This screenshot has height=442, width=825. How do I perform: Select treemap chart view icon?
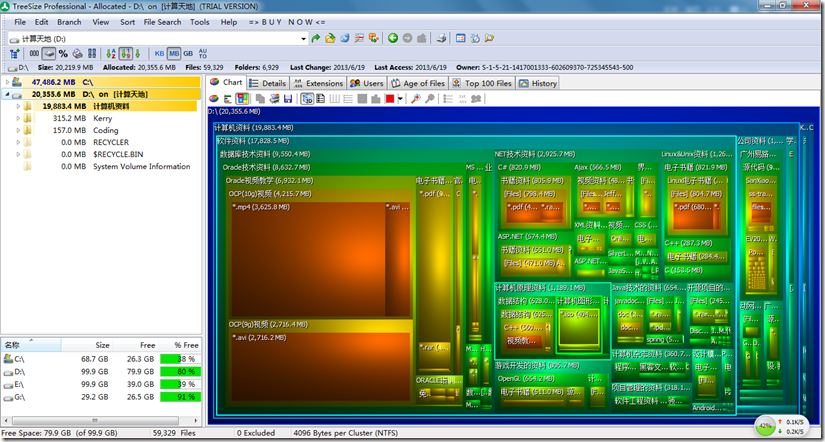pyautogui.click(x=242, y=98)
